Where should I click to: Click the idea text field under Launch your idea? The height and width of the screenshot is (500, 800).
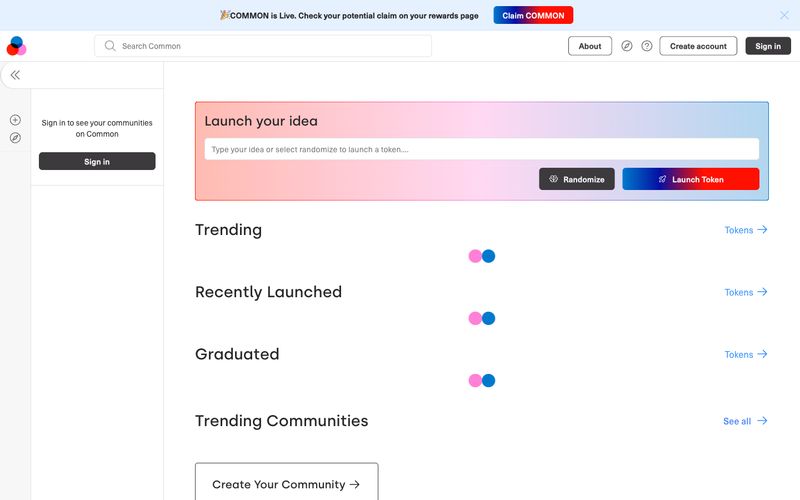point(482,149)
